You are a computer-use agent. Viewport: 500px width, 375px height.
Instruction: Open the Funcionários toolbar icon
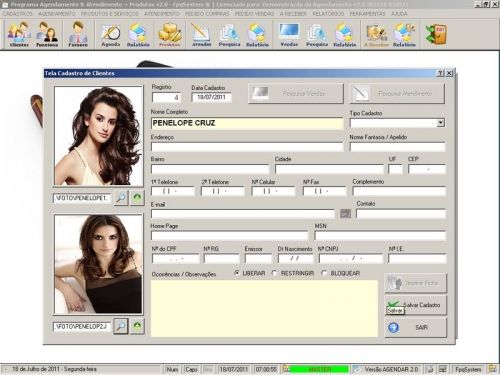click(47, 34)
